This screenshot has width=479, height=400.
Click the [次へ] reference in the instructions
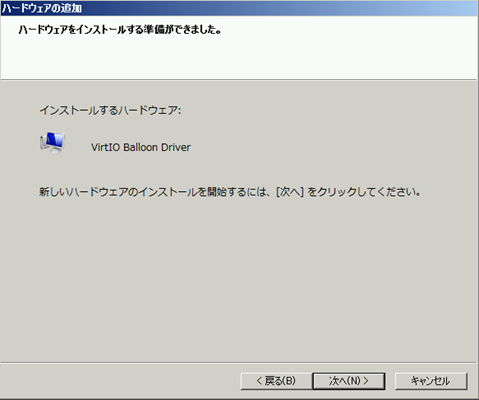coord(290,192)
